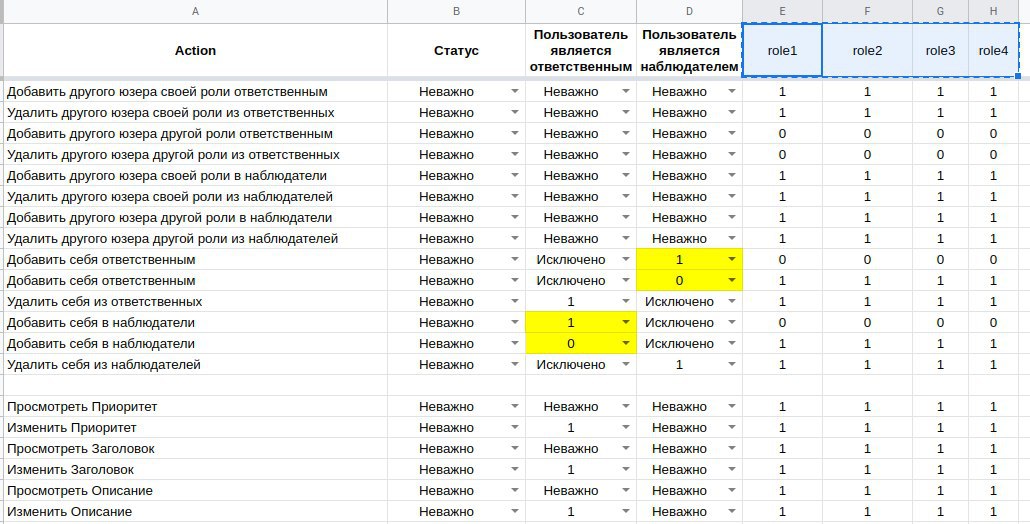
Task: Open dropdown arrow in yellow "0" cell under наблюдателем
Action: (732, 281)
